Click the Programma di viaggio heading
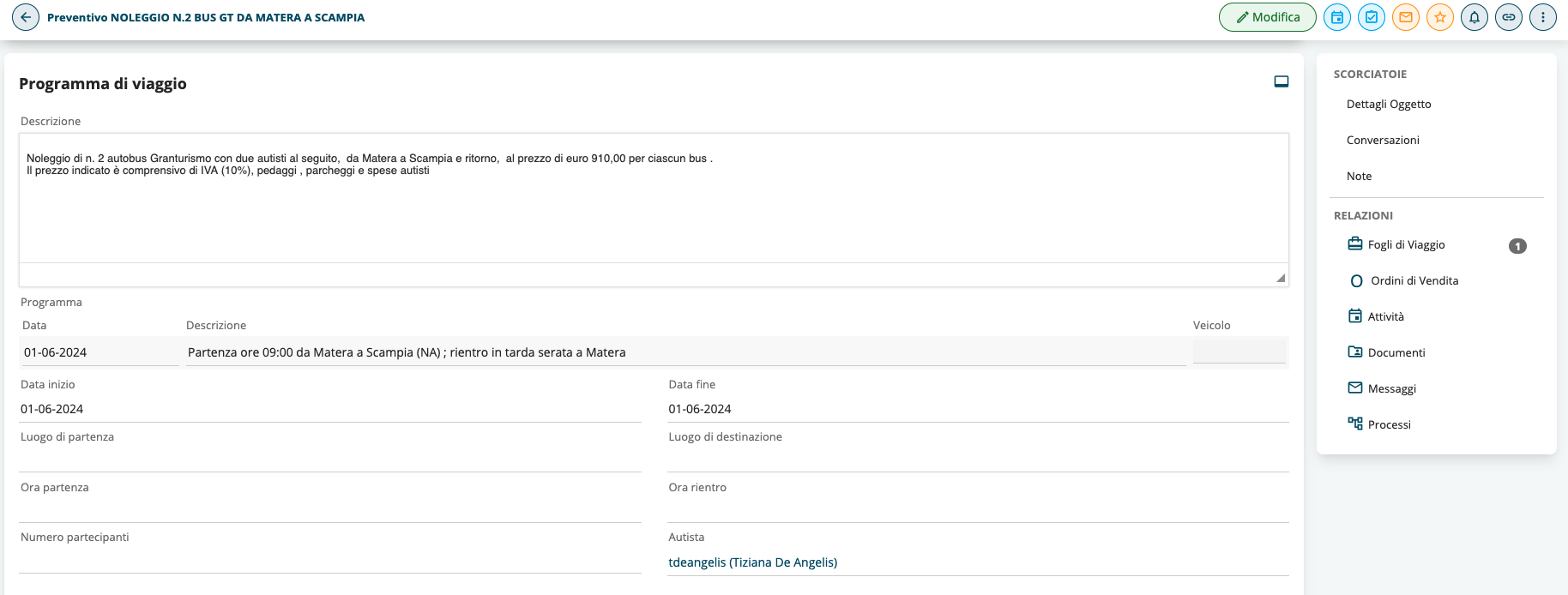1568x595 pixels. (x=103, y=83)
